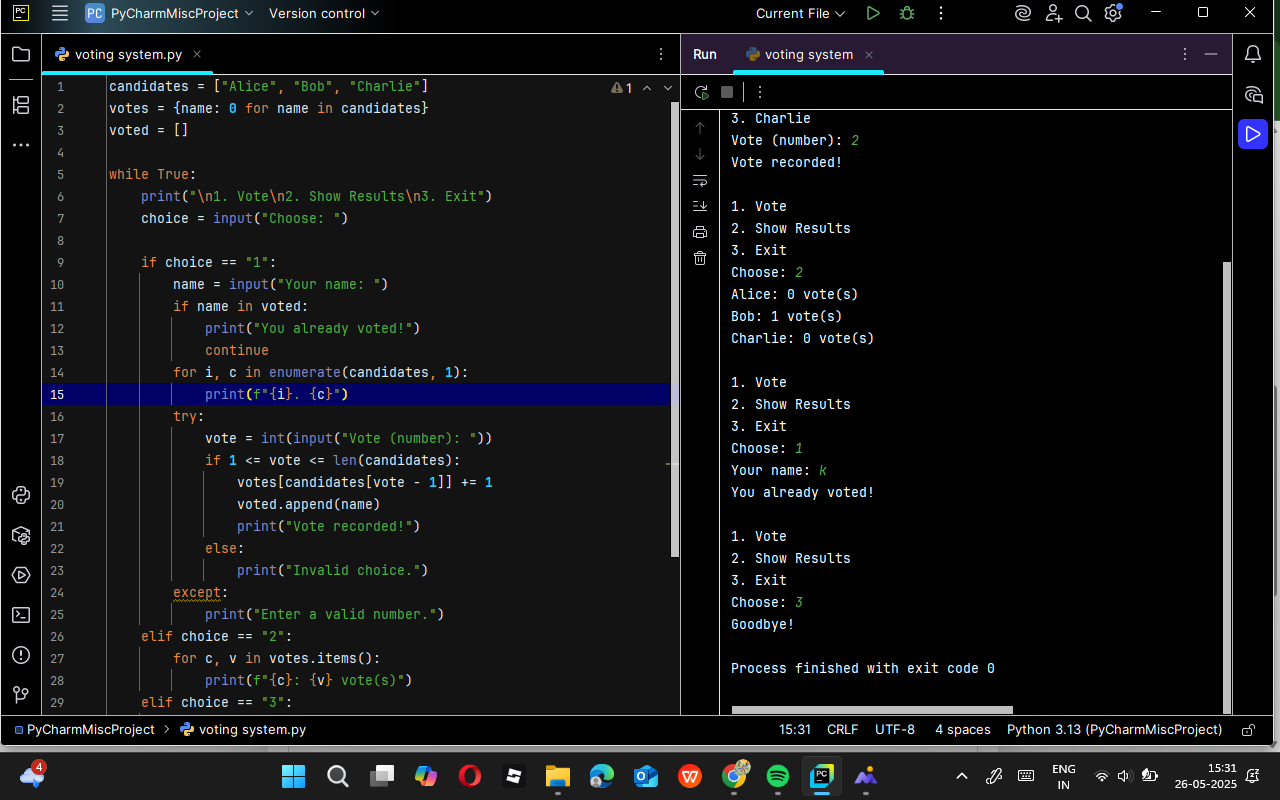The image size is (1280, 800).
Task: Toggle scroll to end in console
Action: click(x=700, y=206)
